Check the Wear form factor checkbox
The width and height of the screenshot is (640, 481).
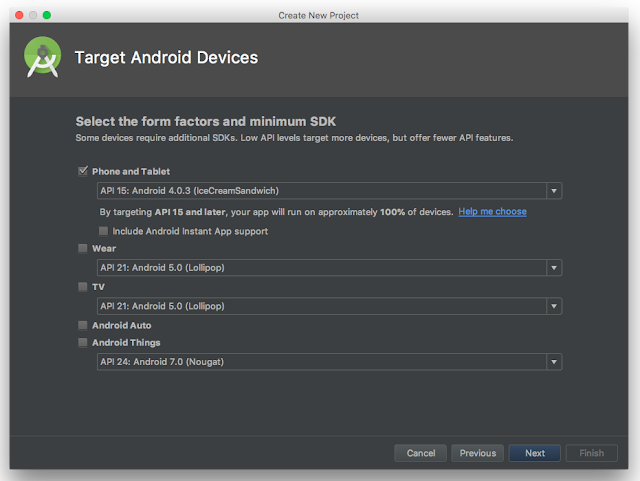[x=83, y=248]
